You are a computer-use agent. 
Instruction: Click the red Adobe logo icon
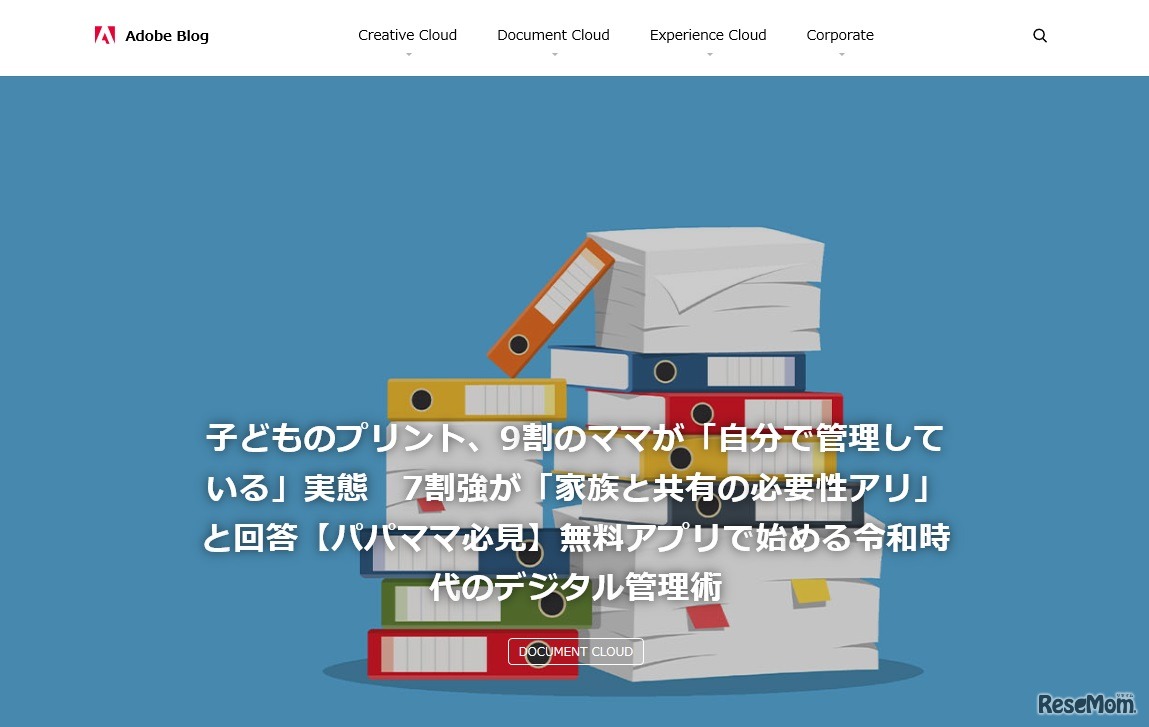[x=104, y=34]
